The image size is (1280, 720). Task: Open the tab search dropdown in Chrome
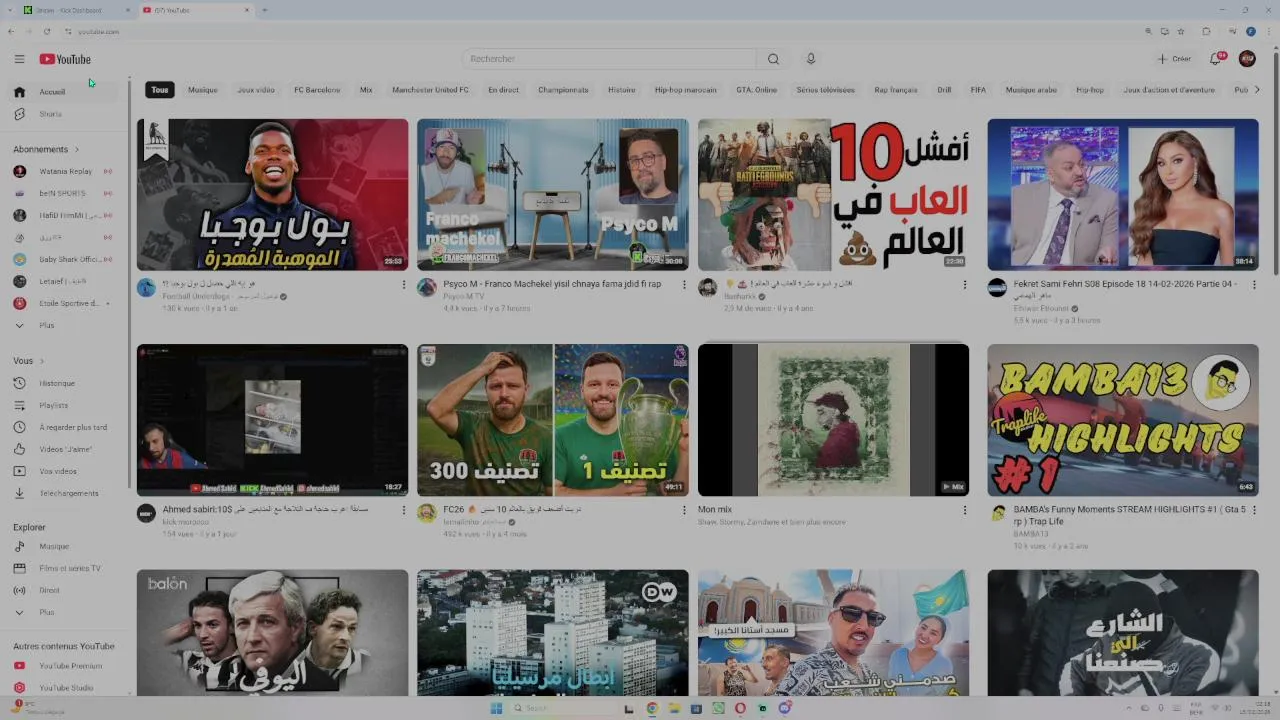pyautogui.click(x=10, y=10)
